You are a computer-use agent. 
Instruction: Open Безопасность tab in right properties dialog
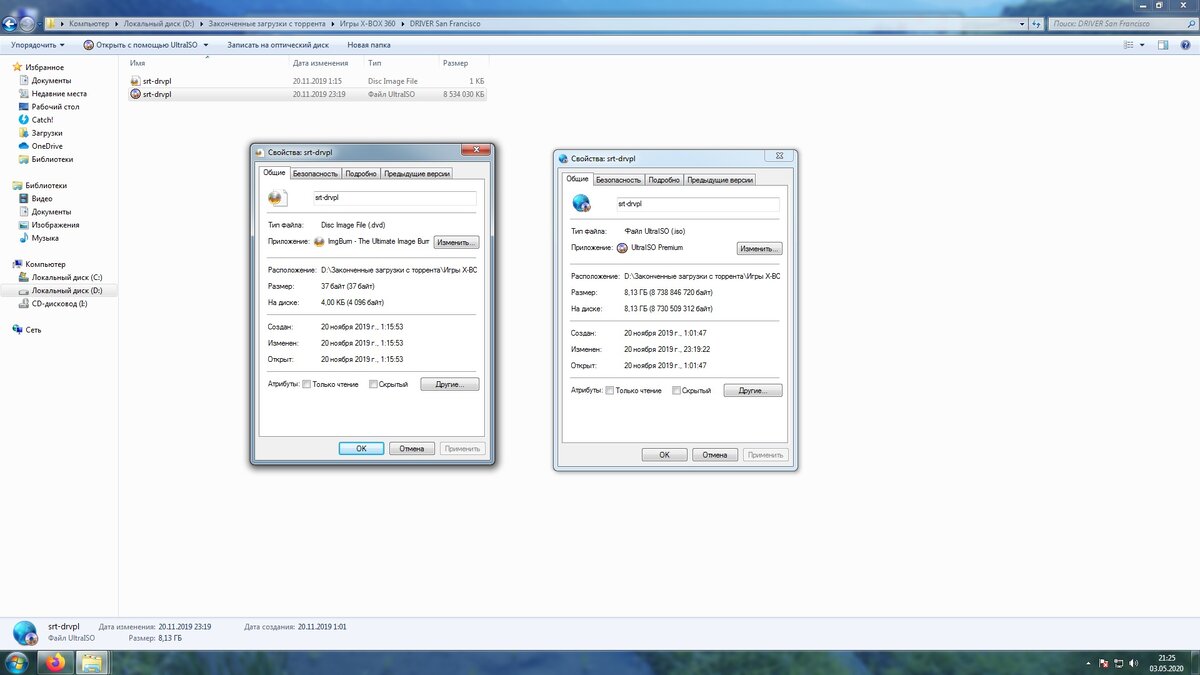(618, 180)
